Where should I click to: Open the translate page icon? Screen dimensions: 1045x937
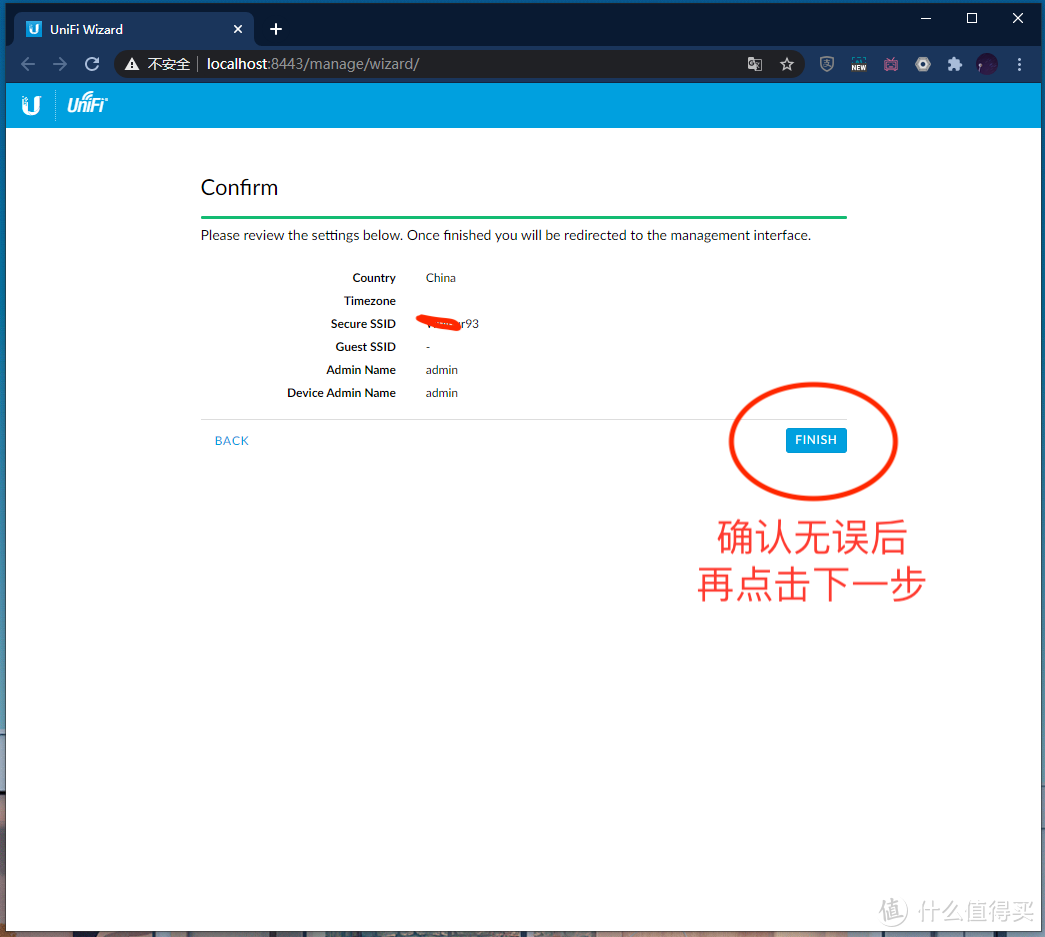pos(754,64)
